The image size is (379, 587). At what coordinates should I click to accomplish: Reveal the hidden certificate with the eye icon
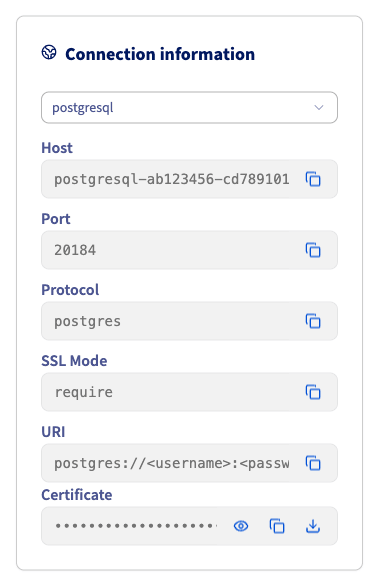pos(241,526)
